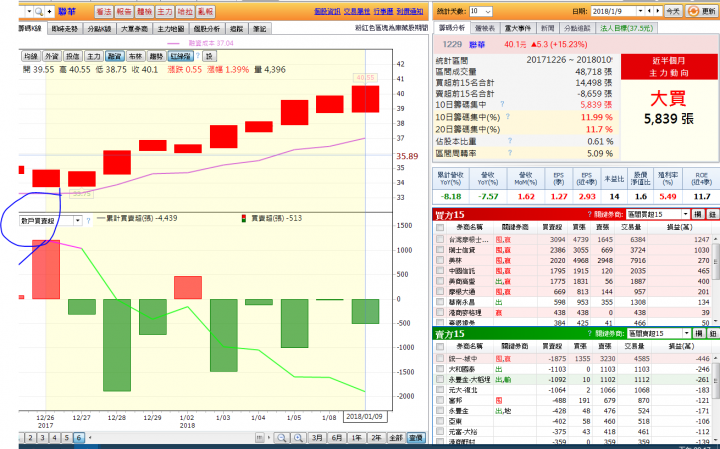Image resolution: width=720 pixels, height=449 pixels.
Task: Toggle the 融資 chart overlay
Action: (x=114, y=56)
